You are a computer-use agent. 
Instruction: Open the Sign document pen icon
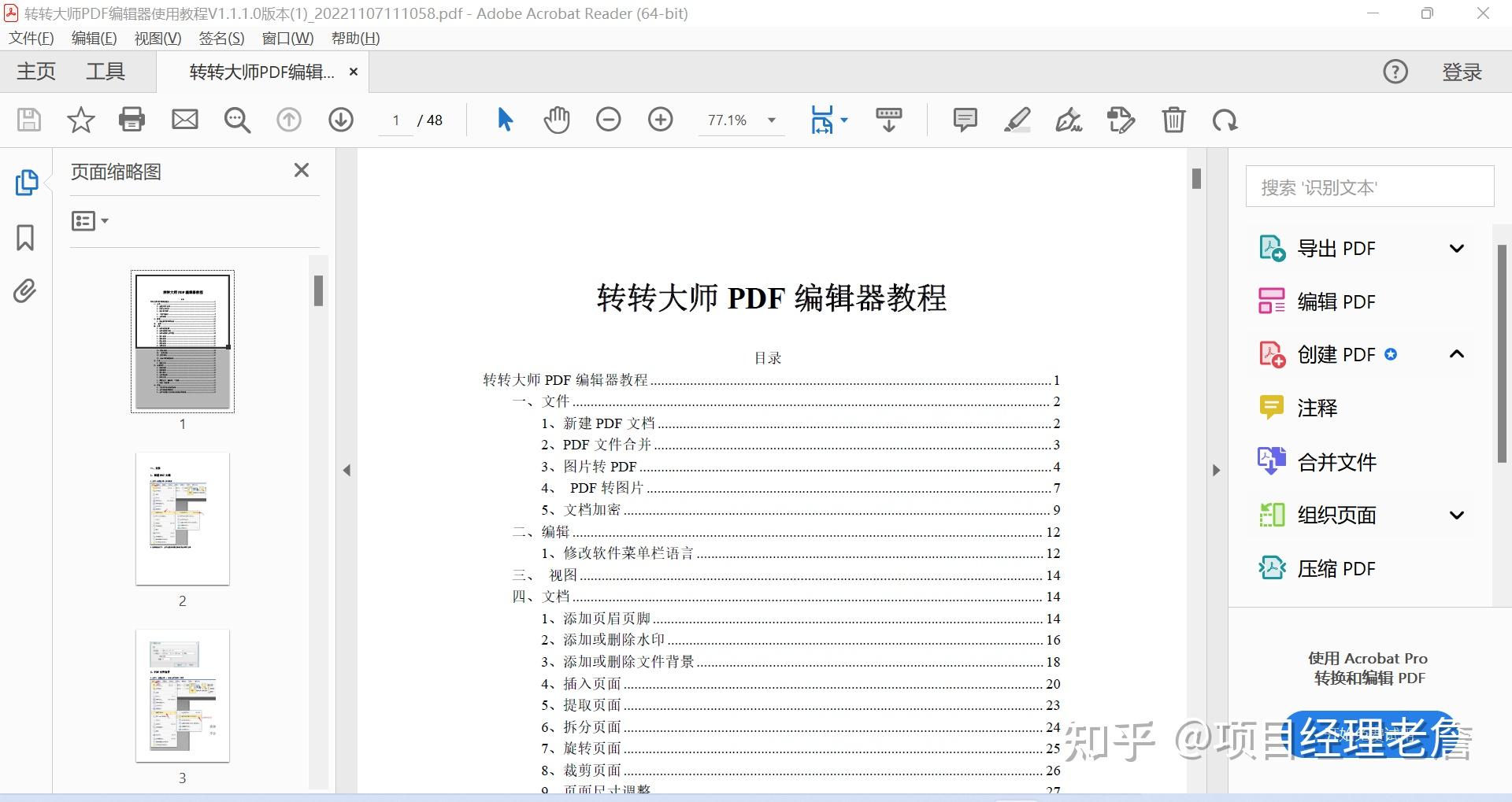click(1069, 120)
